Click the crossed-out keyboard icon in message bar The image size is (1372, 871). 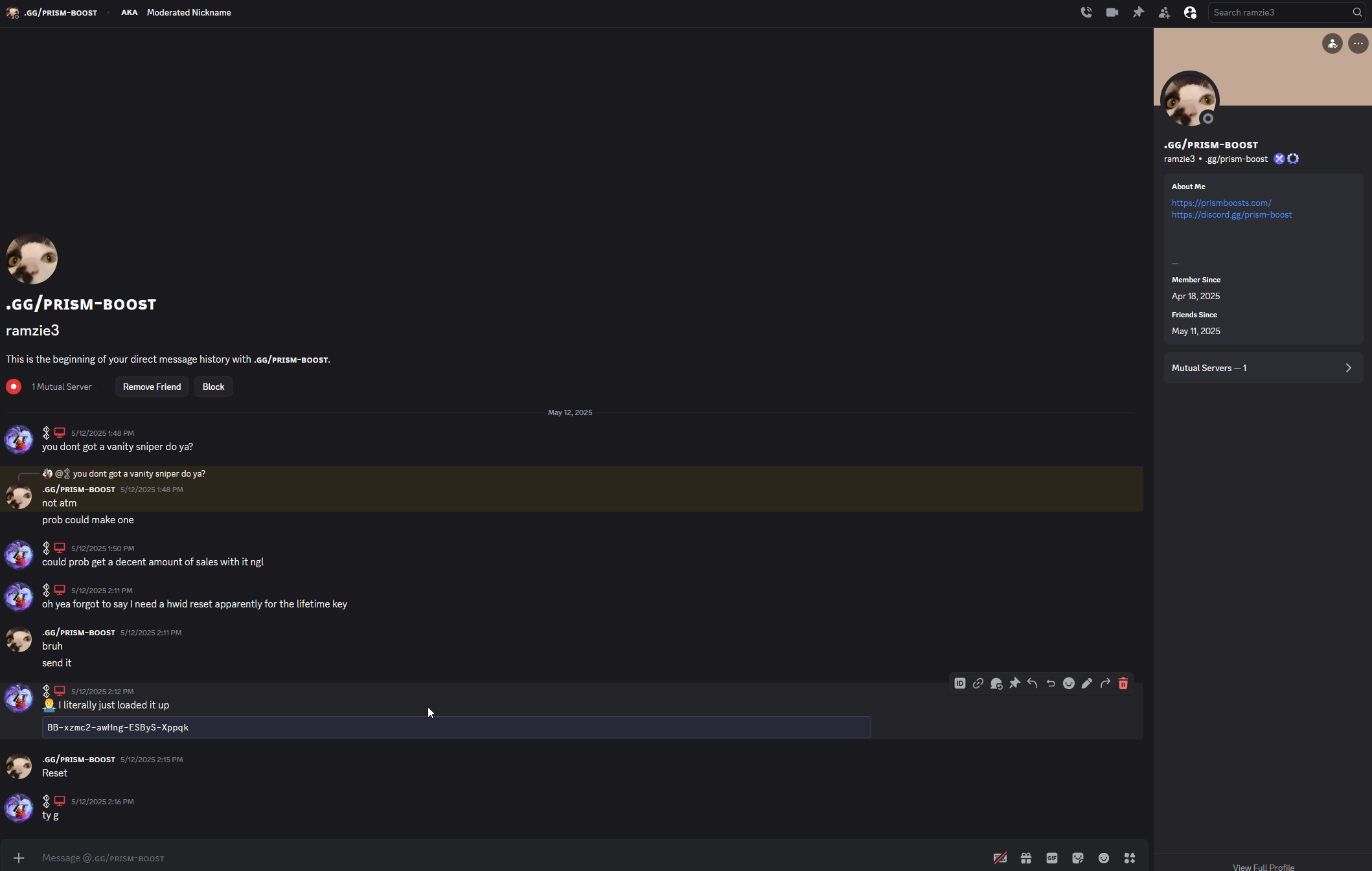[x=1000, y=858]
